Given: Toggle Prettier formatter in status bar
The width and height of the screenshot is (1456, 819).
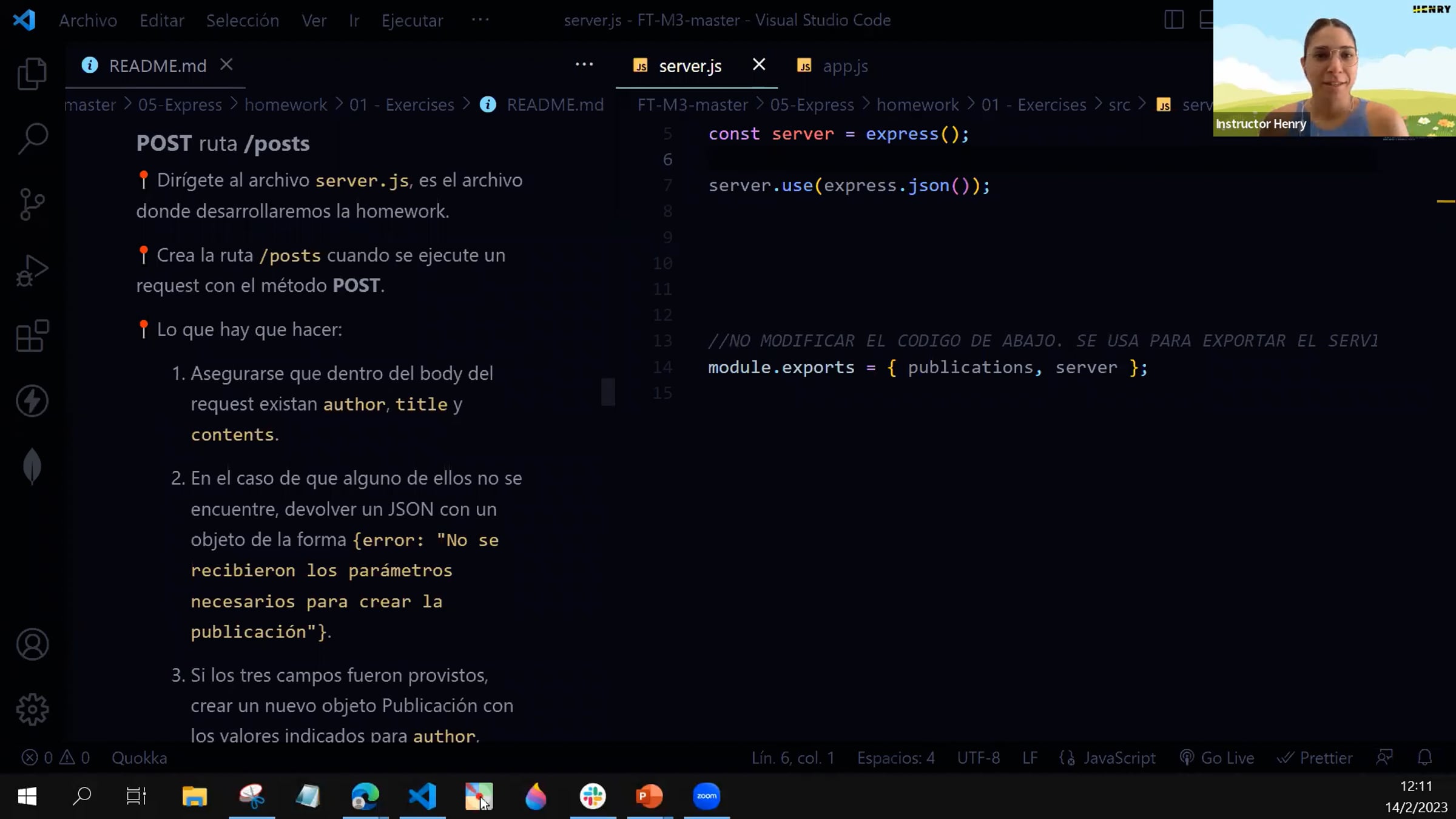Looking at the screenshot, I should (x=1315, y=758).
